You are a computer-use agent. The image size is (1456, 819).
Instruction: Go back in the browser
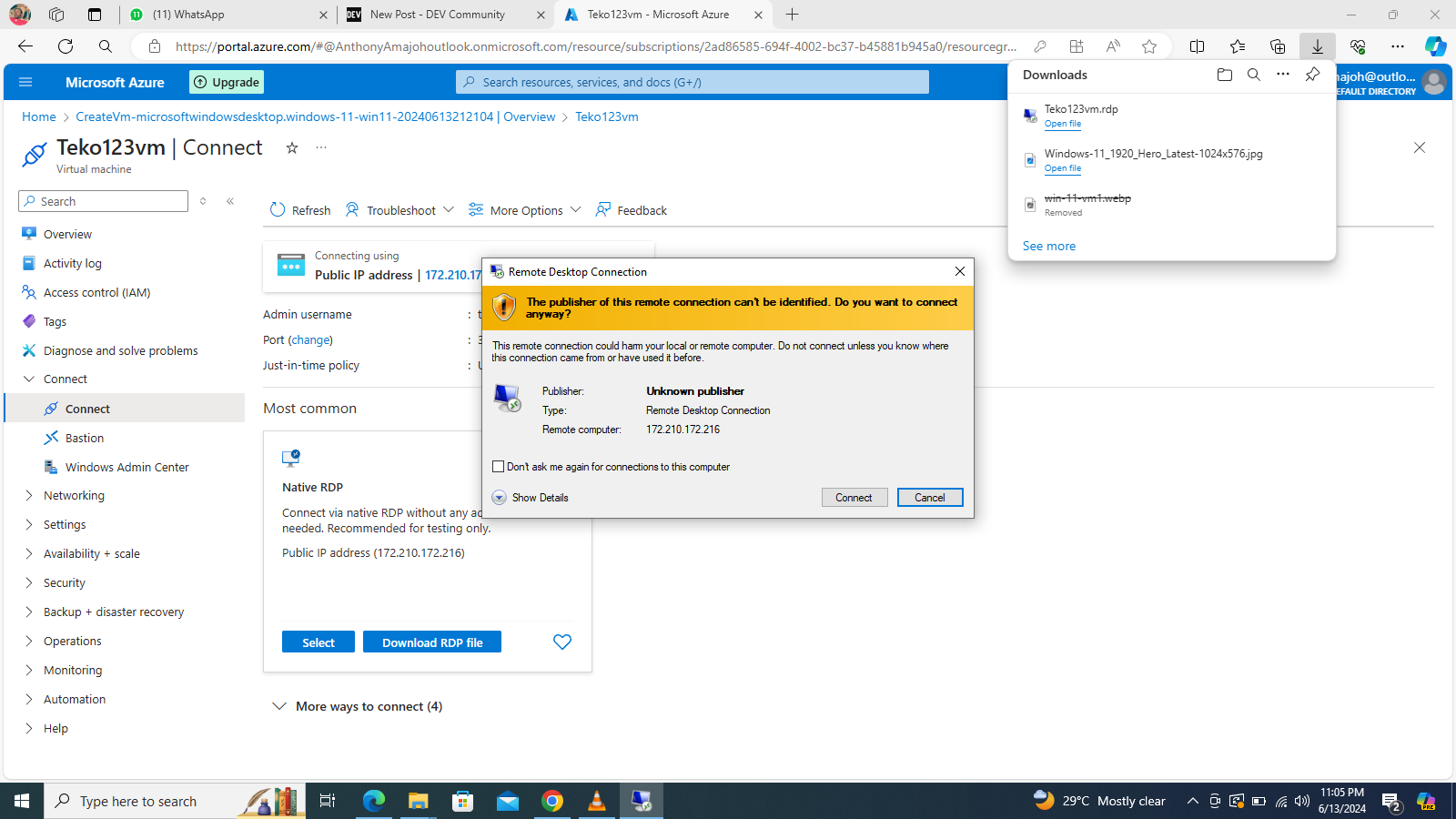tap(25, 46)
